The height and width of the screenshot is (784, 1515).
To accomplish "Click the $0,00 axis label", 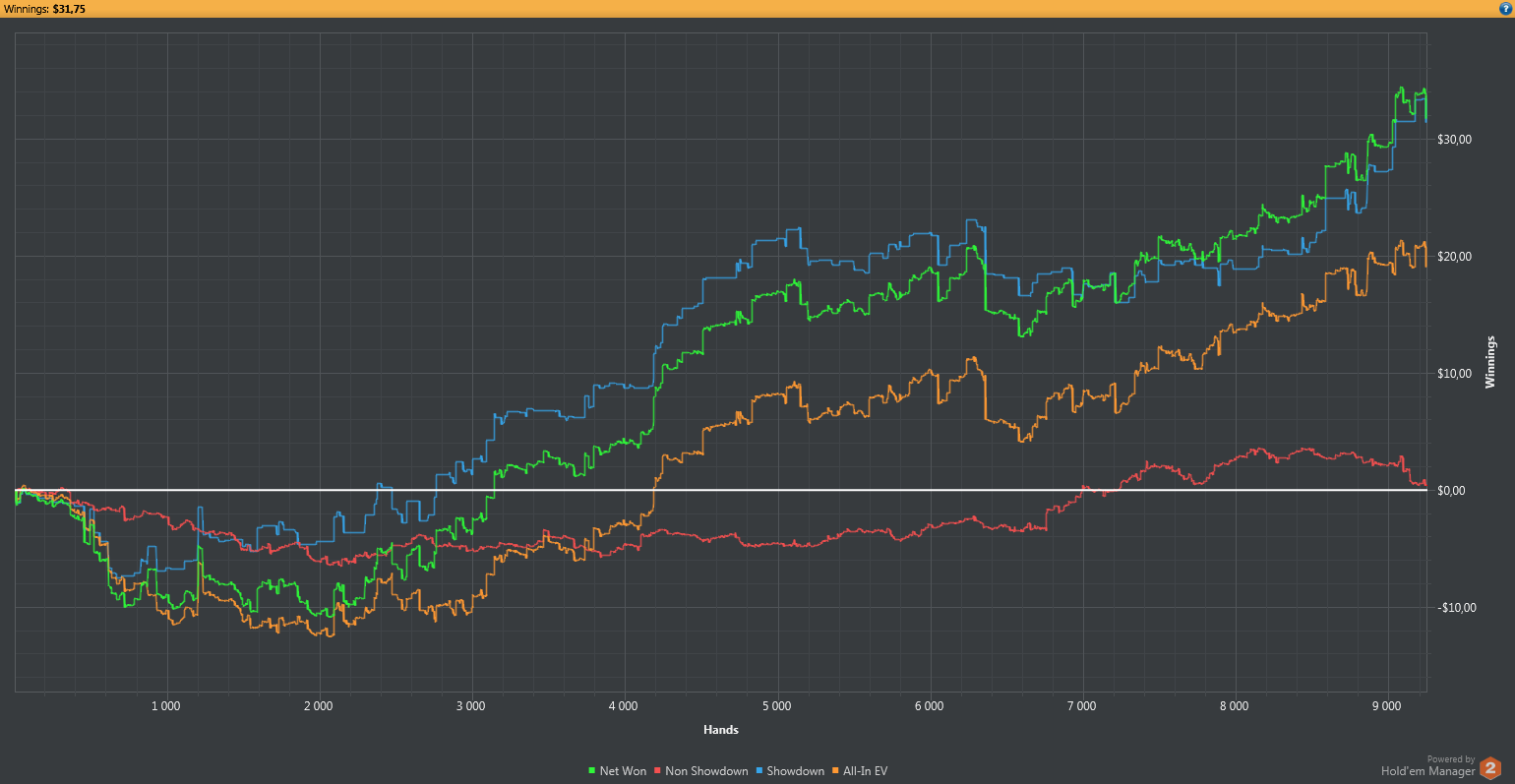I will click(1452, 491).
